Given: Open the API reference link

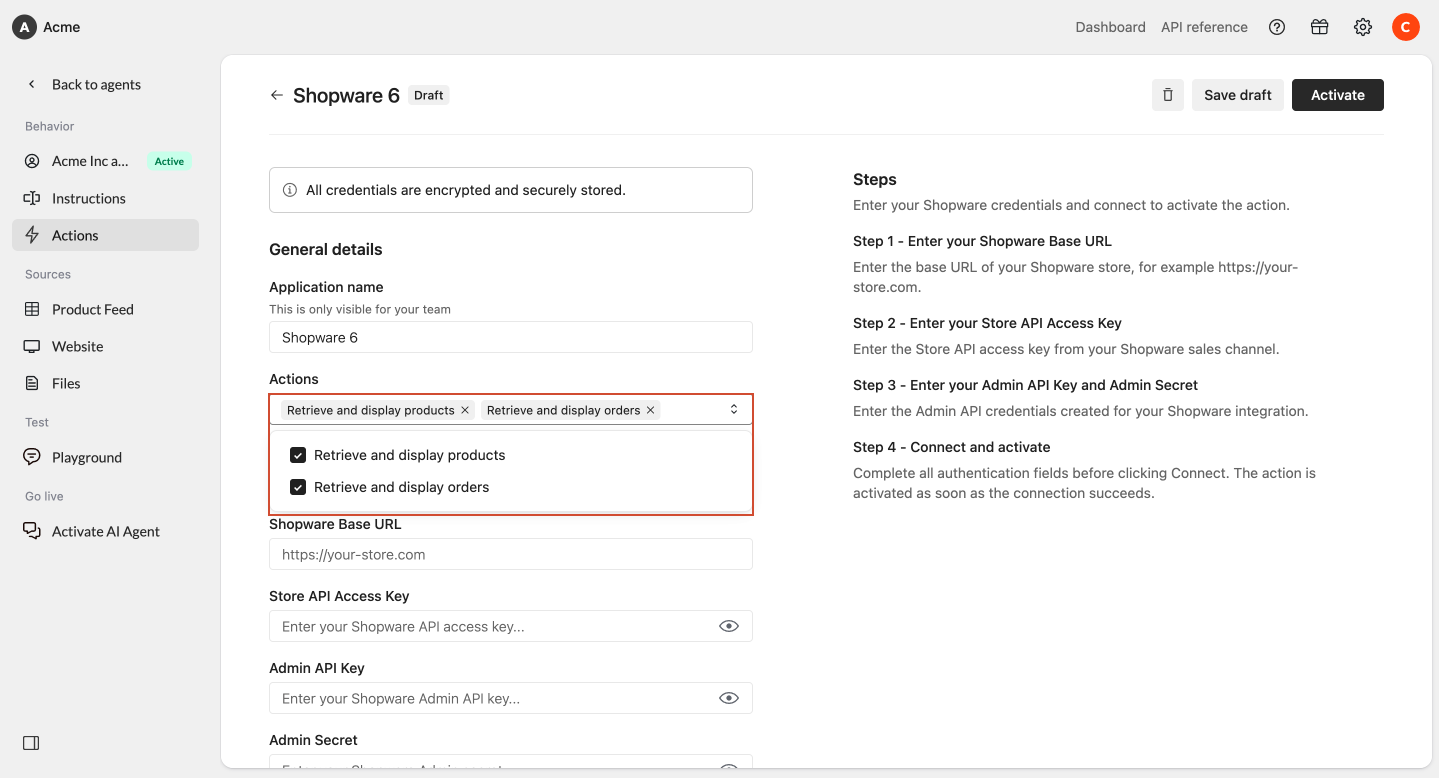Looking at the screenshot, I should pos(1204,27).
